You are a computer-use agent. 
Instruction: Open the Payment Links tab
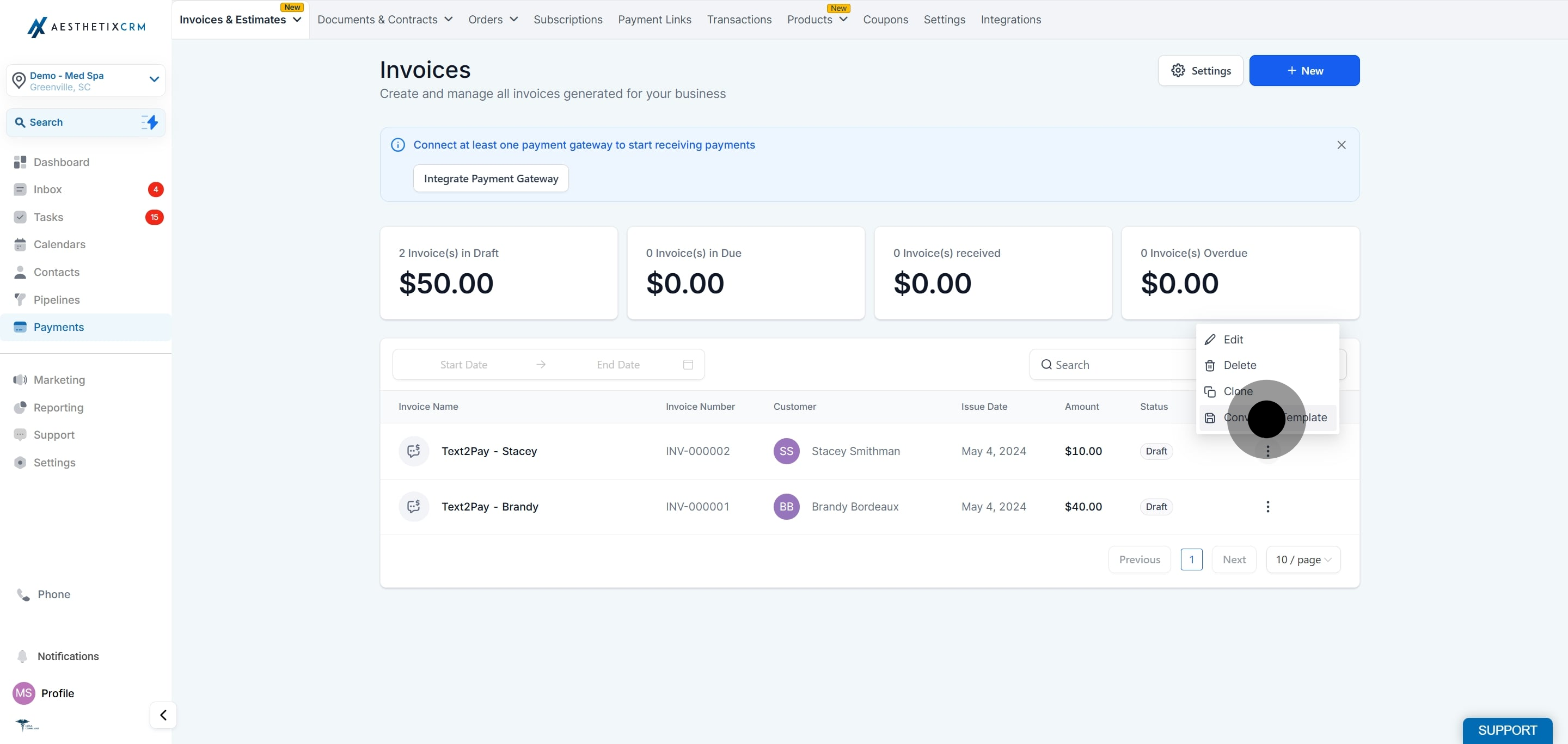click(x=654, y=20)
